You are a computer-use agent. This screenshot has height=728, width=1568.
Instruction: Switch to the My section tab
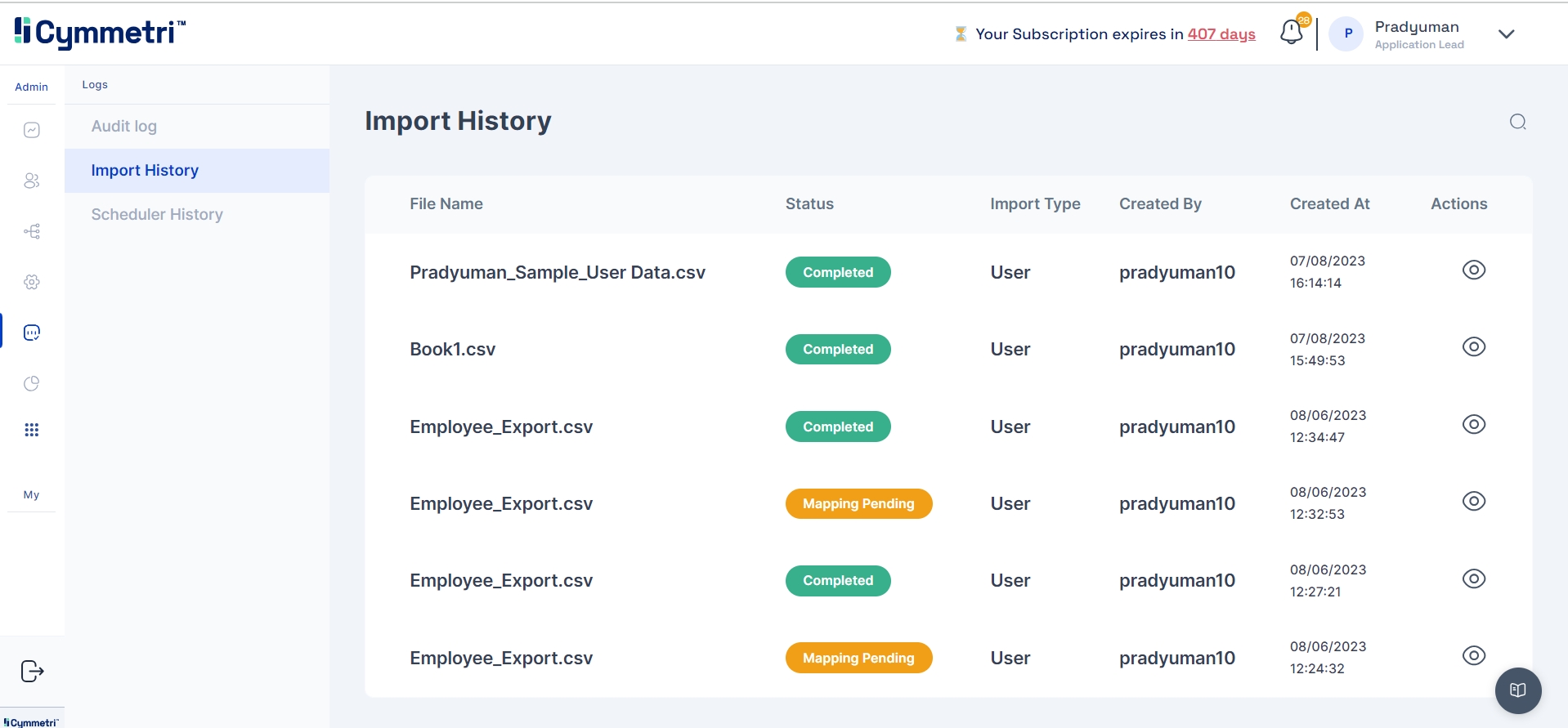pyautogui.click(x=31, y=494)
